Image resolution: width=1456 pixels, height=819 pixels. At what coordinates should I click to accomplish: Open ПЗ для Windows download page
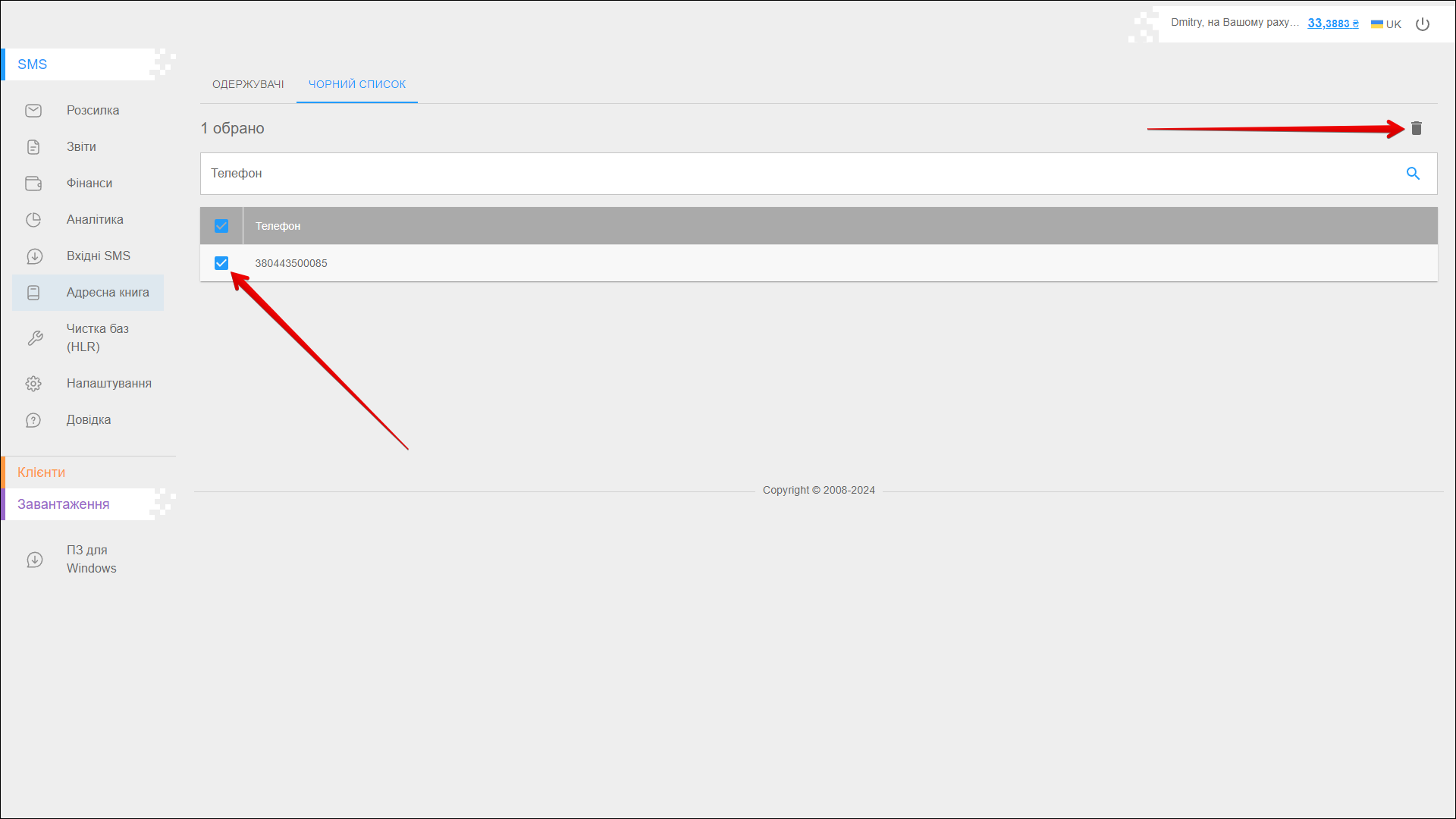[x=91, y=559]
